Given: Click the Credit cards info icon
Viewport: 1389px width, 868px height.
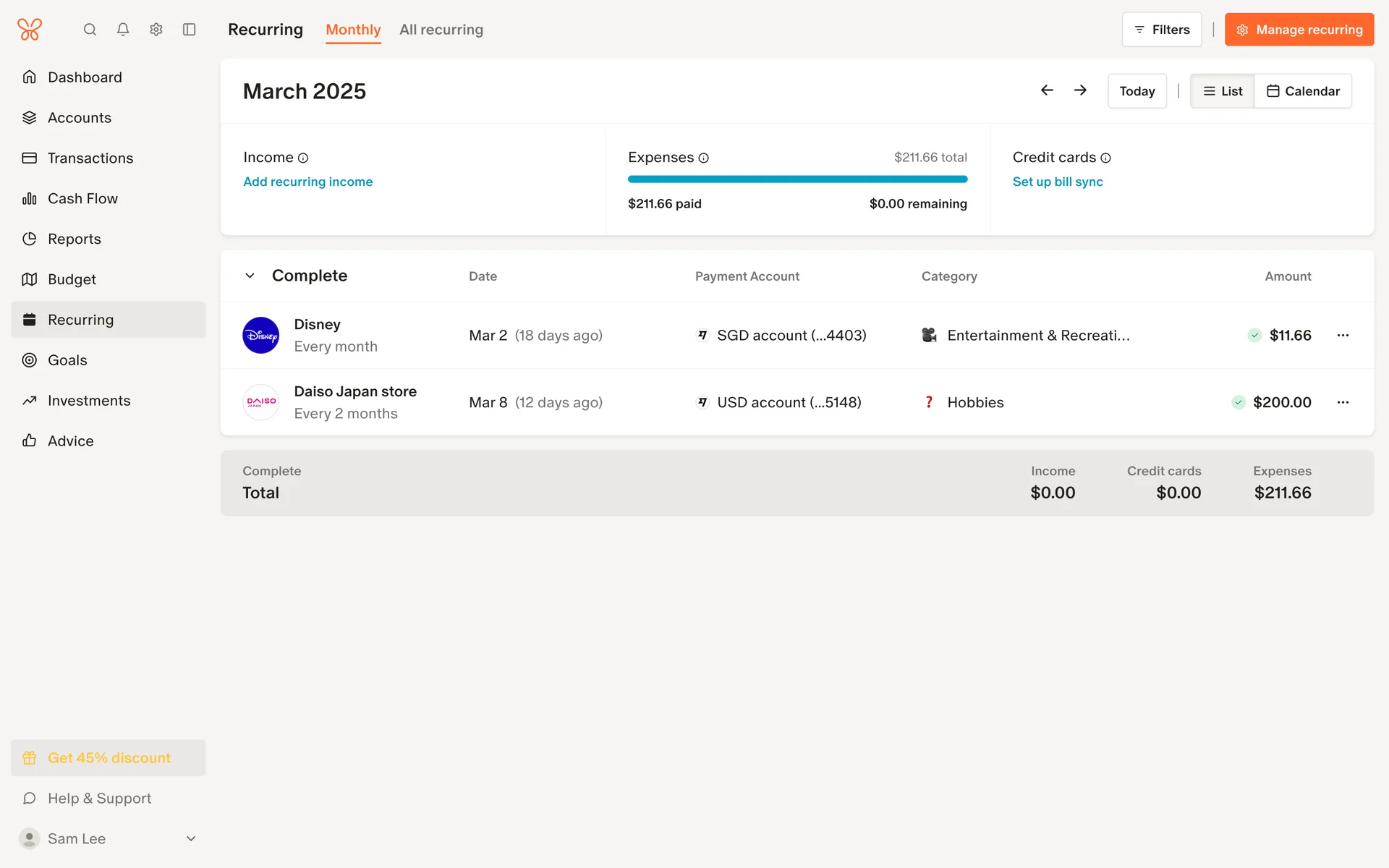Looking at the screenshot, I should pyautogui.click(x=1105, y=158).
